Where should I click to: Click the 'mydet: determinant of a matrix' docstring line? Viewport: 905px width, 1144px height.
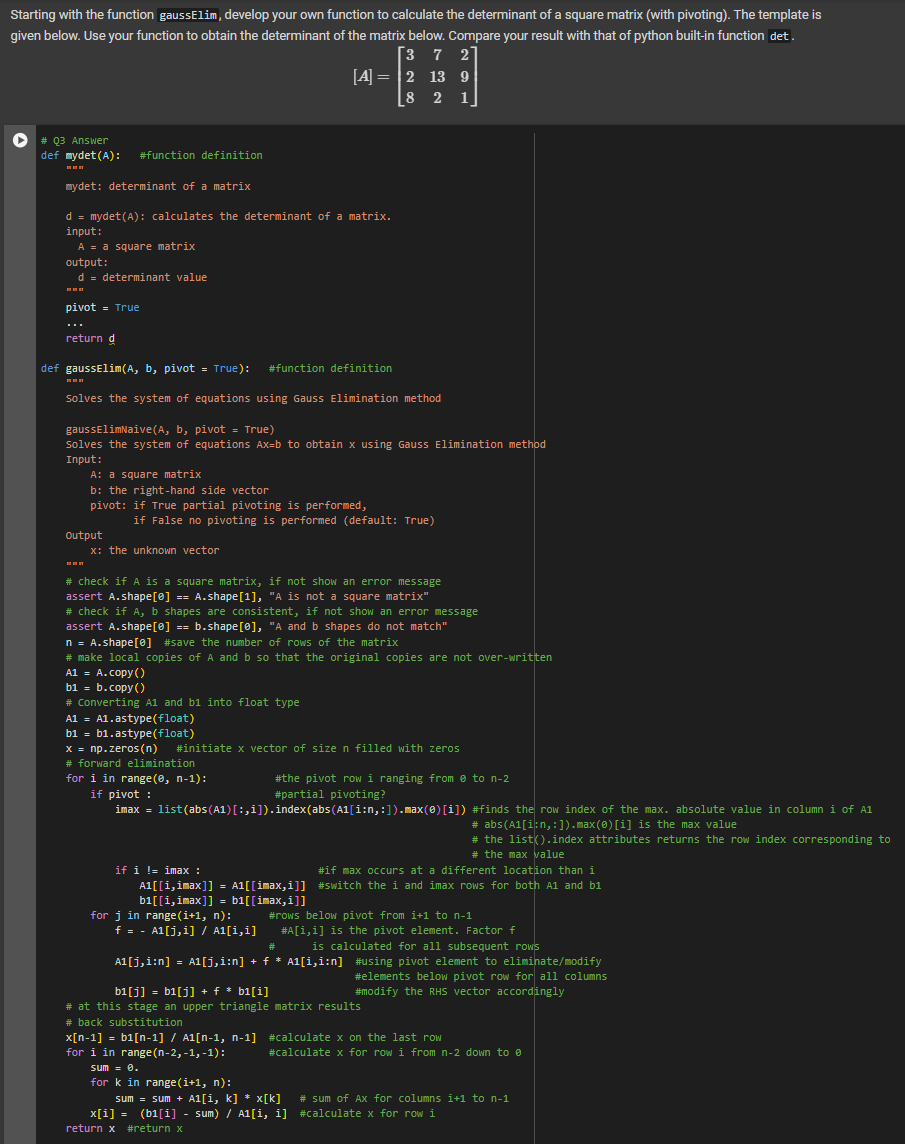[x=158, y=186]
